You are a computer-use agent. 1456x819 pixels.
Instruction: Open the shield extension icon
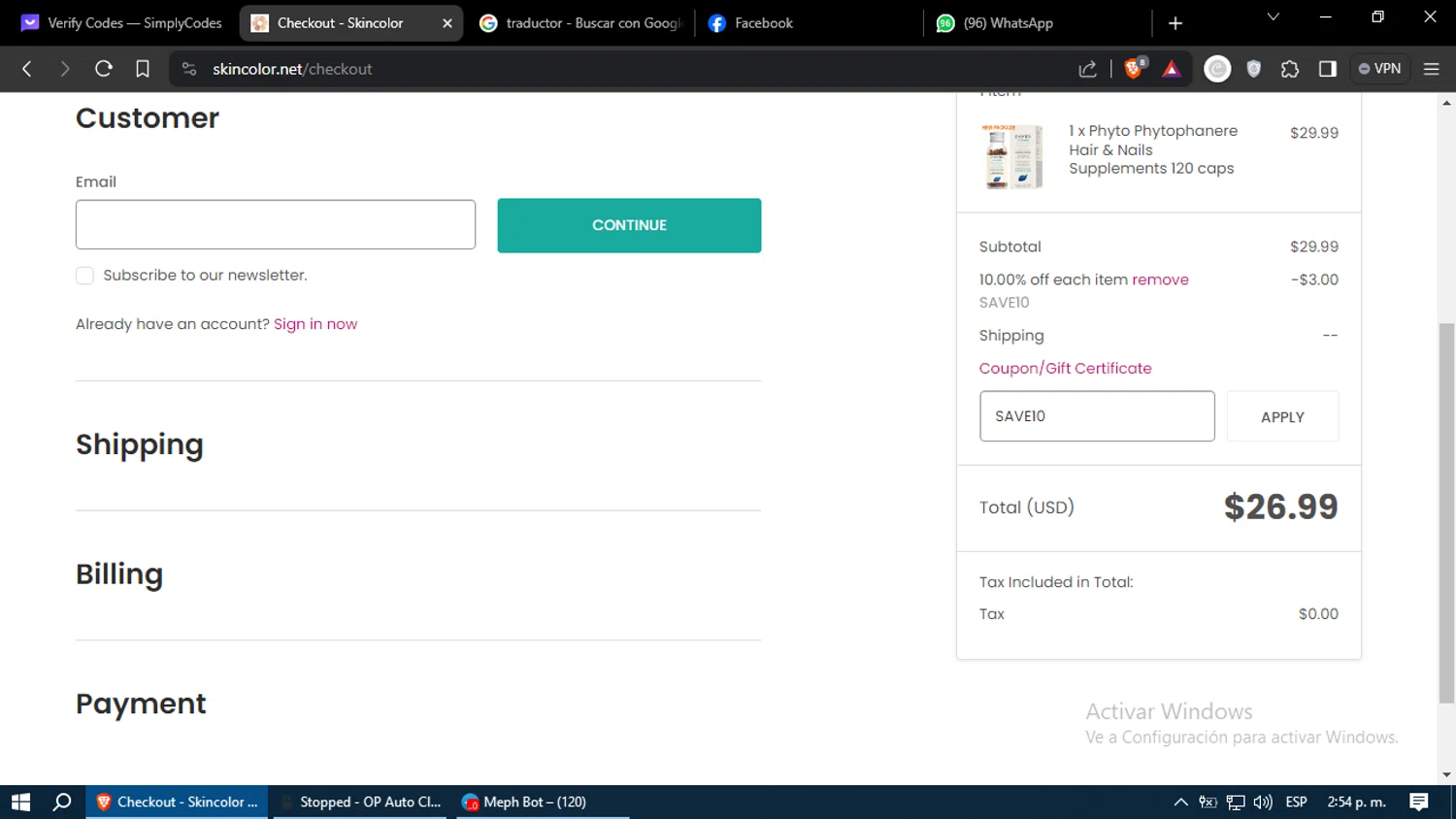click(x=1254, y=69)
